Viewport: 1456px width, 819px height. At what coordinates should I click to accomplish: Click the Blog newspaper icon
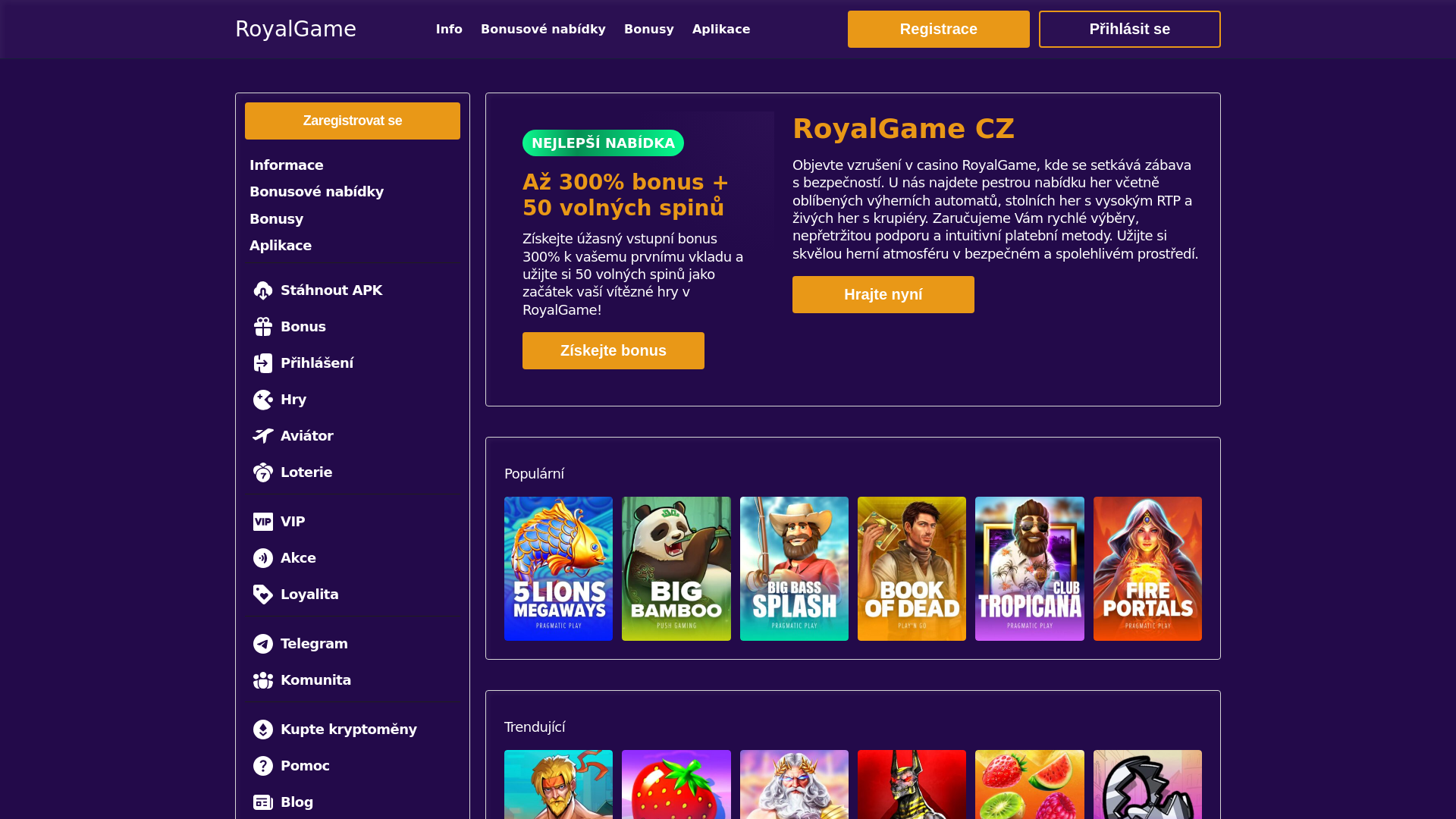pos(263,802)
